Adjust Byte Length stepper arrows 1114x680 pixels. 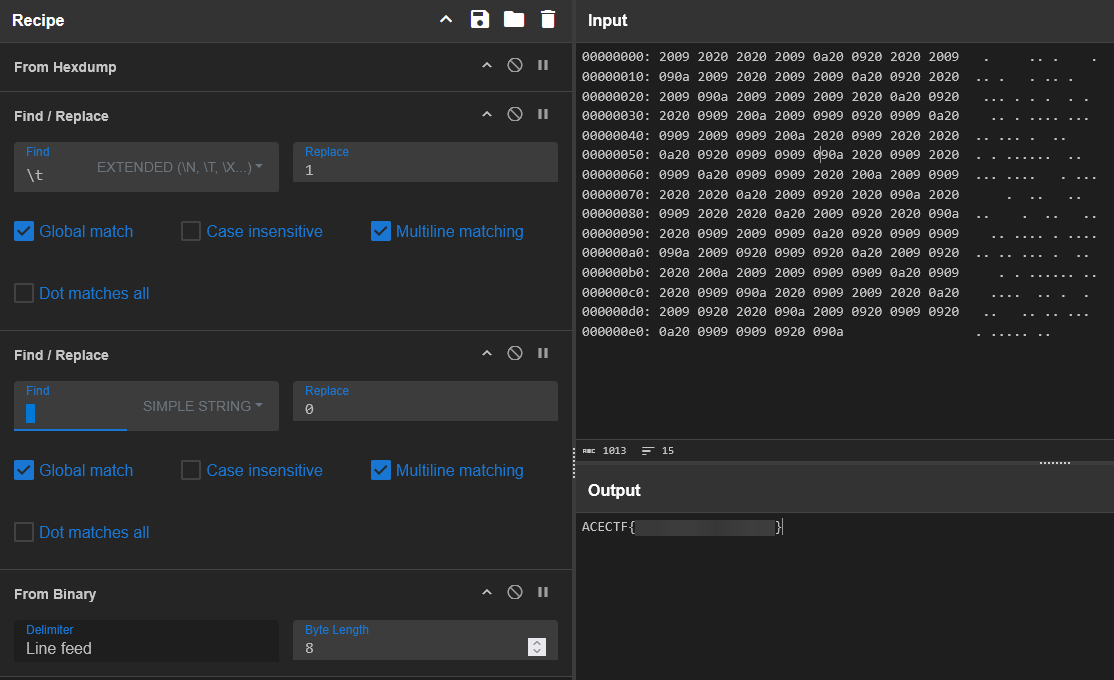pyautogui.click(x=537, y=648)
